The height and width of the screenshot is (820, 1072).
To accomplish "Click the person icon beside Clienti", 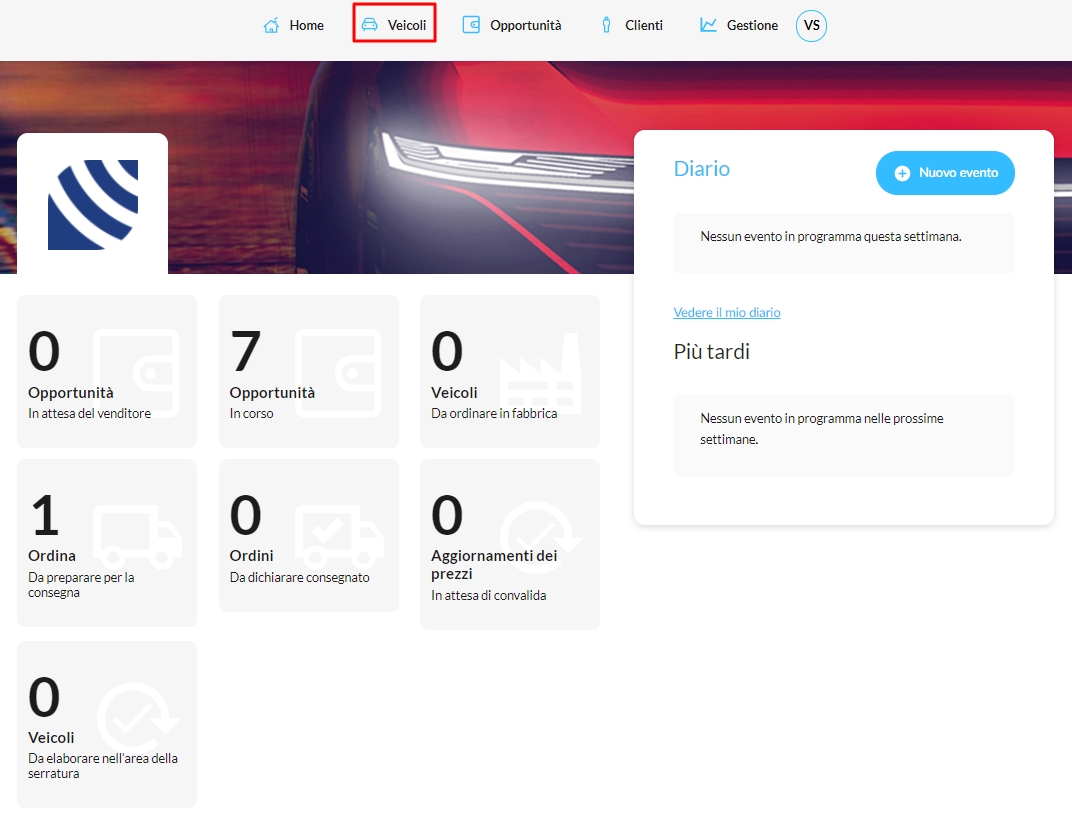I will pos(606,25).
